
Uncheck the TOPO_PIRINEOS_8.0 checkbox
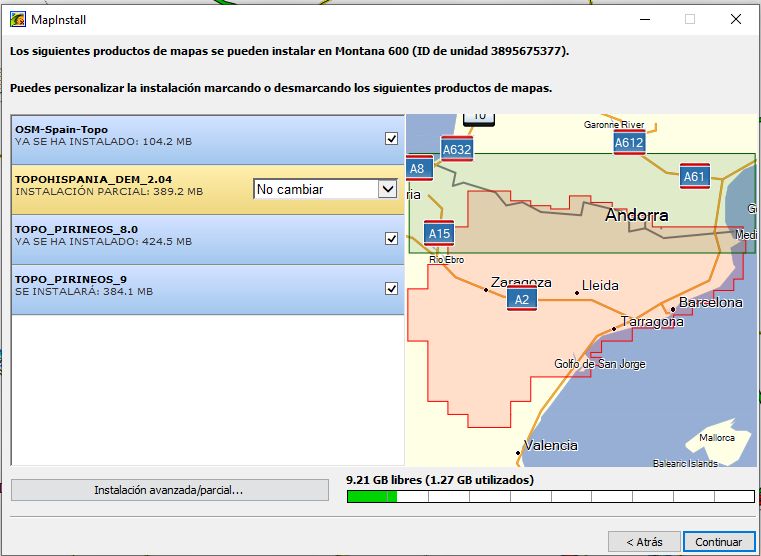point(391,239)
